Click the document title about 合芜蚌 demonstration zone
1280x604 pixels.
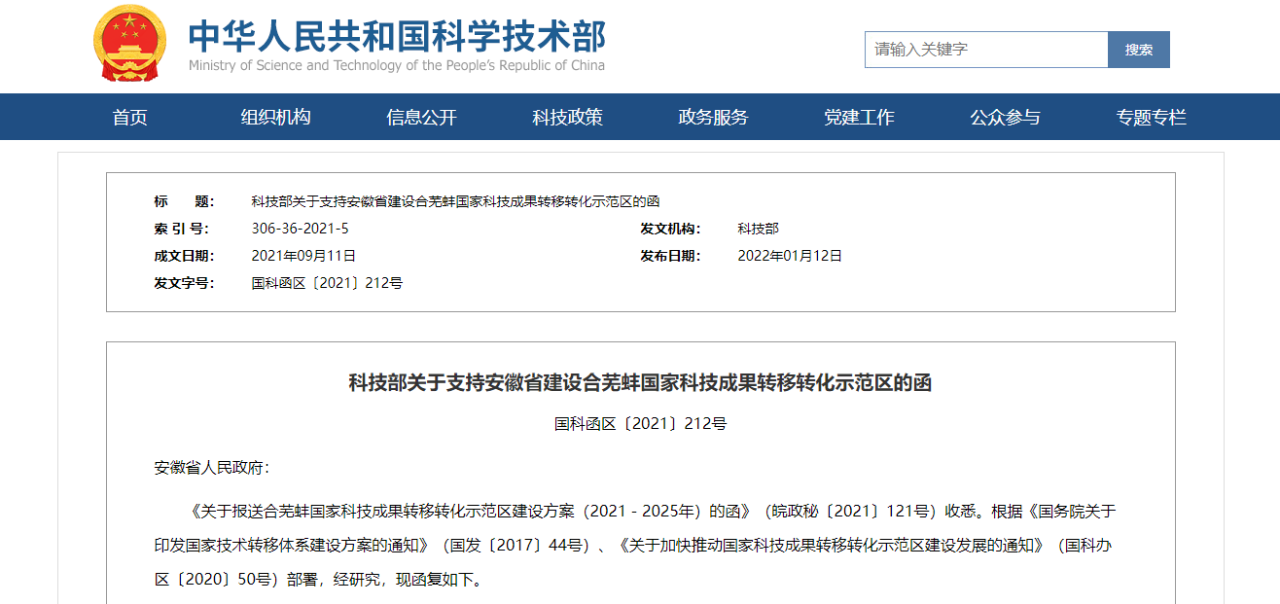[x=455, y=201]
